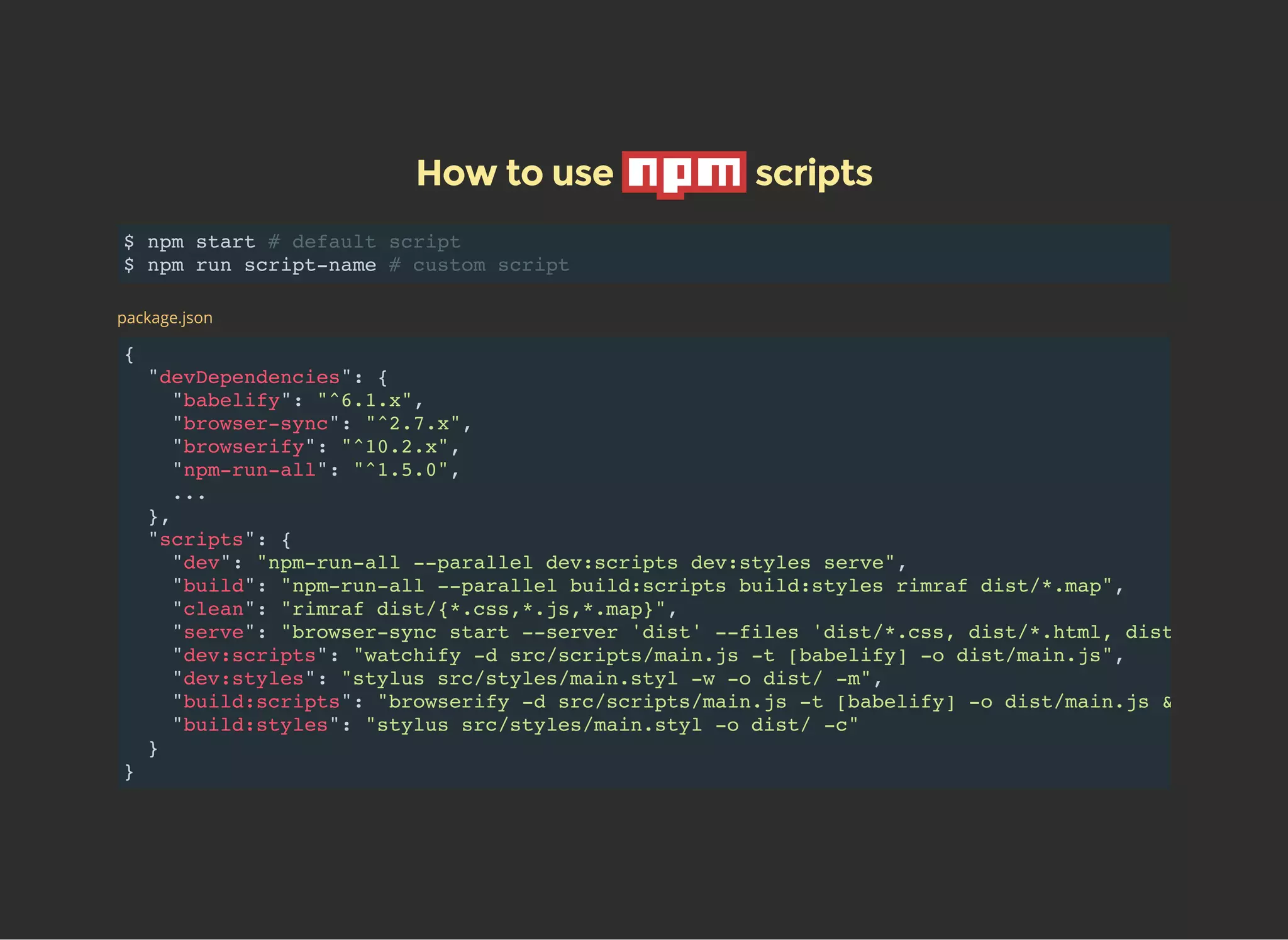Click the 'package.json' file label
1288x940 pixels.
165,318
